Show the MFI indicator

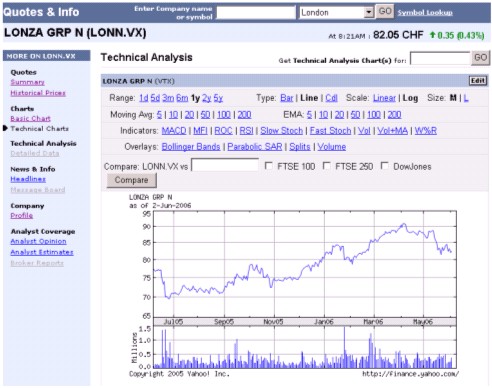[200, 131]
